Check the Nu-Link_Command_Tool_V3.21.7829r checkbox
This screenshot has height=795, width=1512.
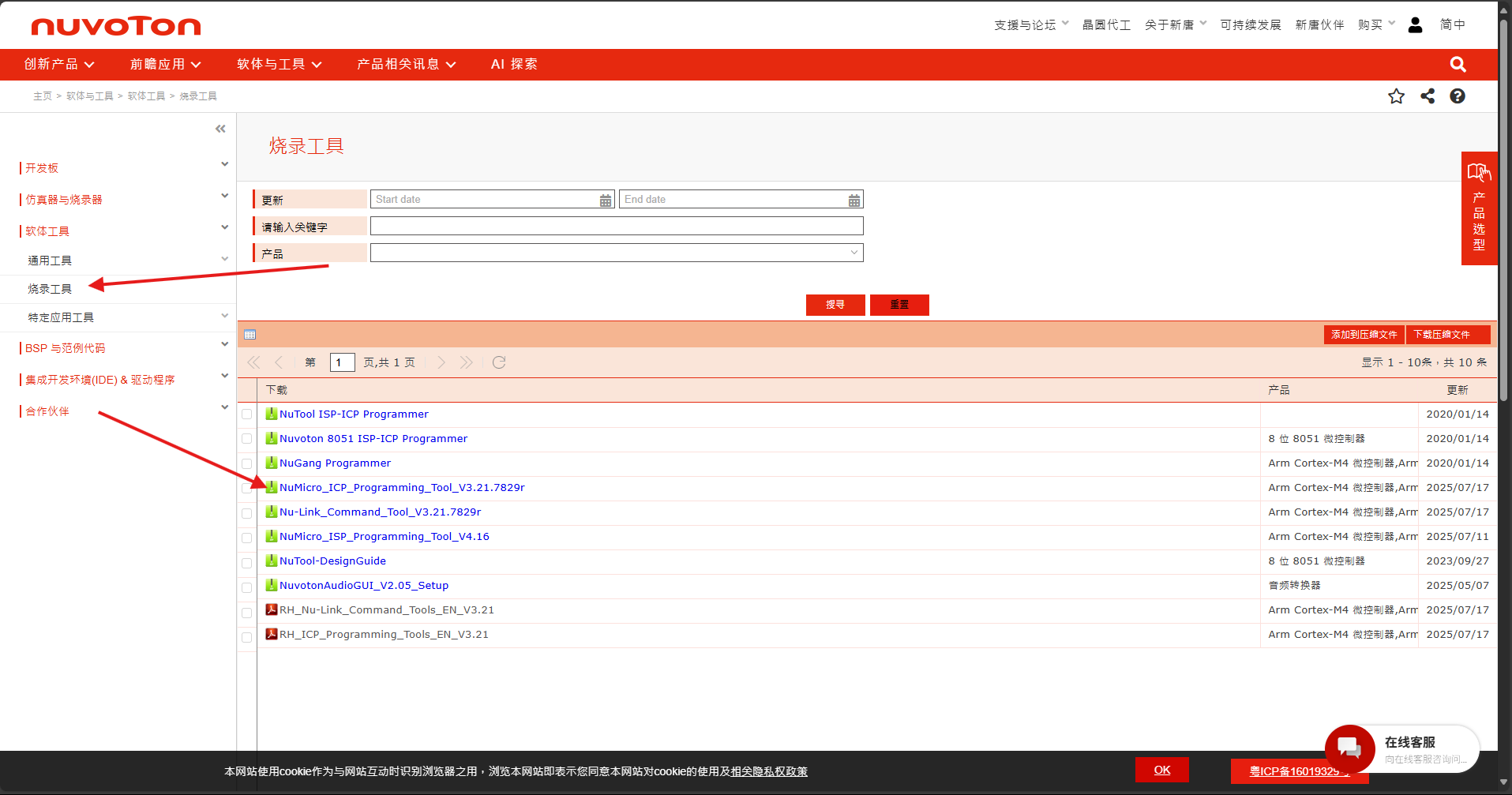coord(247,512)
